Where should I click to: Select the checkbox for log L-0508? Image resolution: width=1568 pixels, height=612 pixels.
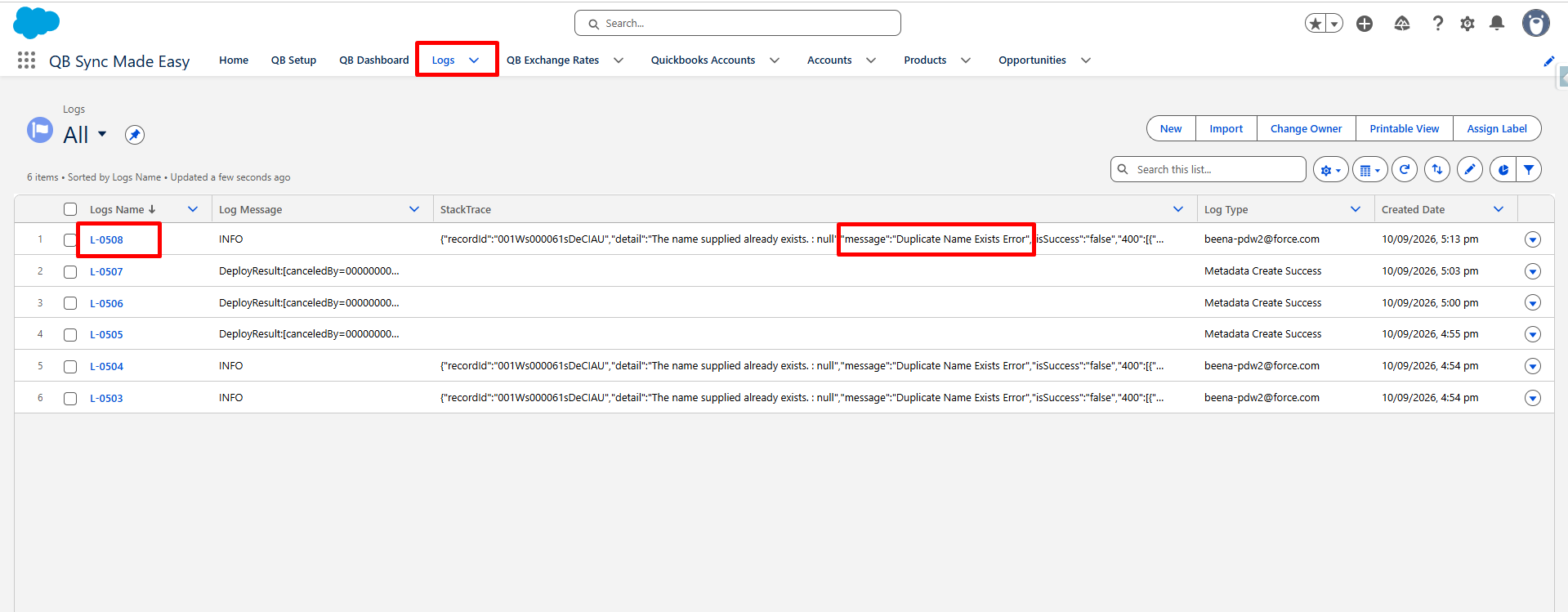click(70, 240)
